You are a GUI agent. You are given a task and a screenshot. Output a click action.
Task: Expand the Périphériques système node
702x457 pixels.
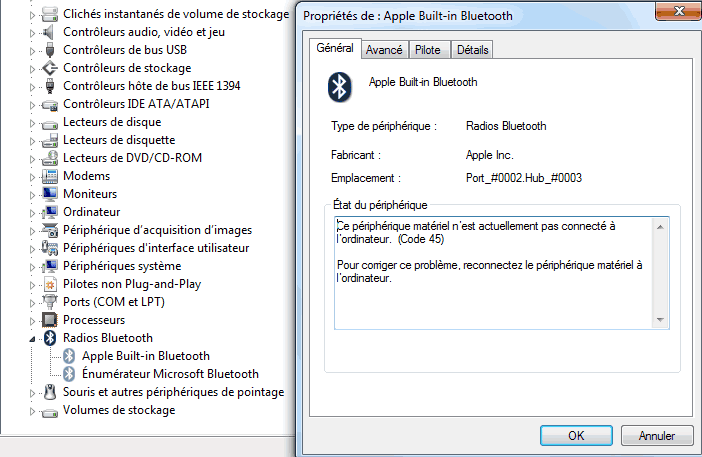pos(32,267)
